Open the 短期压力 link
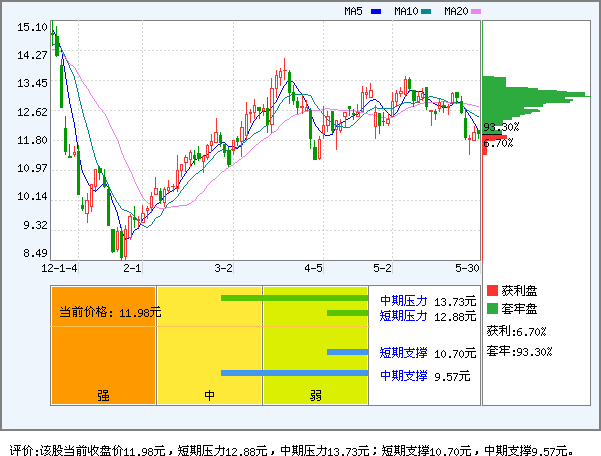Image resolution: width=601 pixels, height=456 pixels. coord(403,316)
